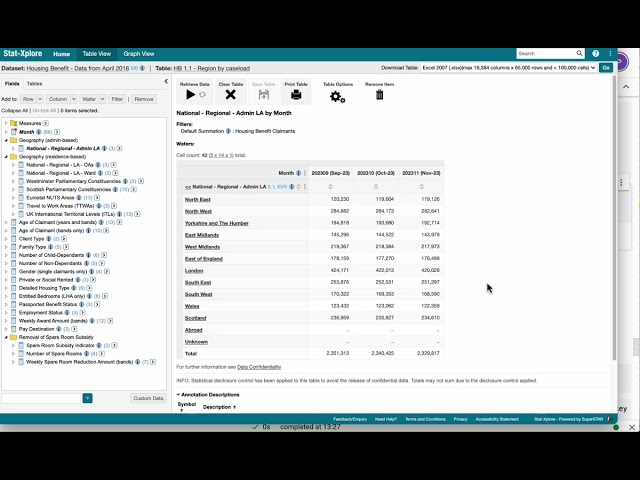Click info icon beside Employment Status
Screen dimensions: 640x480
pyautogui.click(x=67, y=313)
